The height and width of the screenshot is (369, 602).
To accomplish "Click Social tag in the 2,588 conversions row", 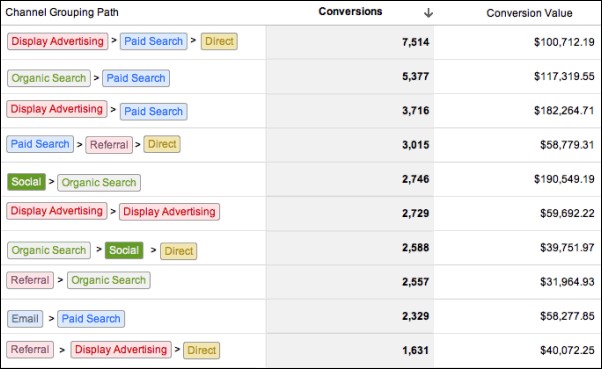I will 124,250.
